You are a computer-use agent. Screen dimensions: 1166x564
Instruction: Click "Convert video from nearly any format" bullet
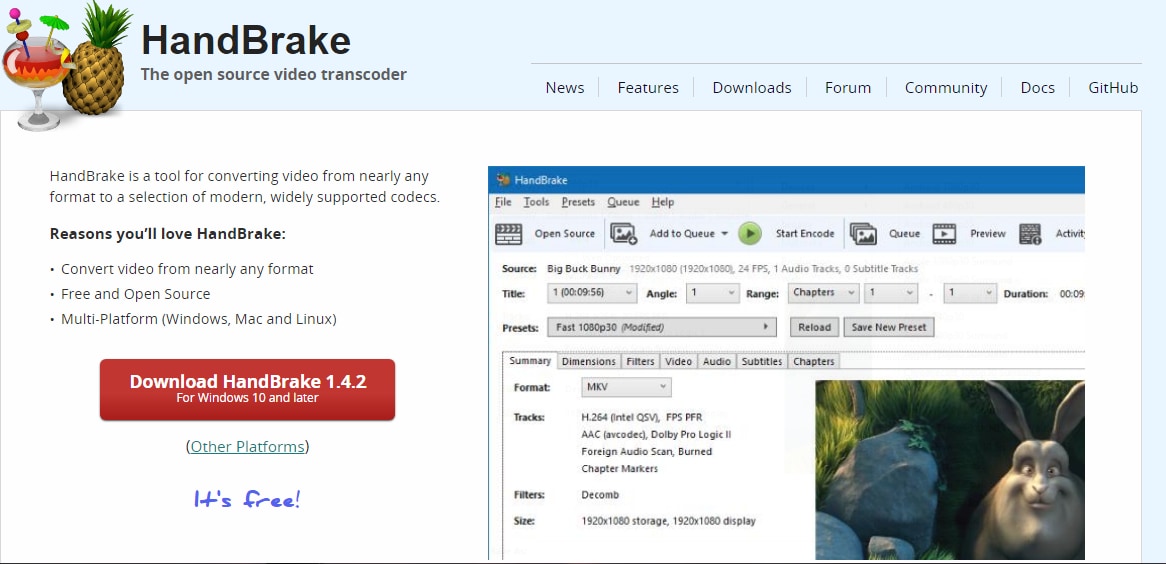pos(187,269)
